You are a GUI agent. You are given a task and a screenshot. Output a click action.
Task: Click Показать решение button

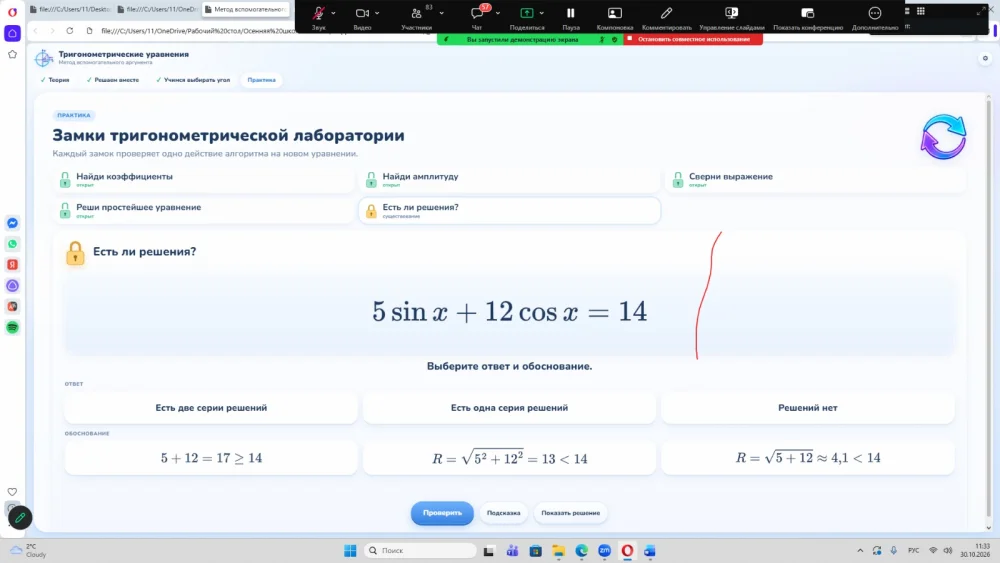pos(570,513)
